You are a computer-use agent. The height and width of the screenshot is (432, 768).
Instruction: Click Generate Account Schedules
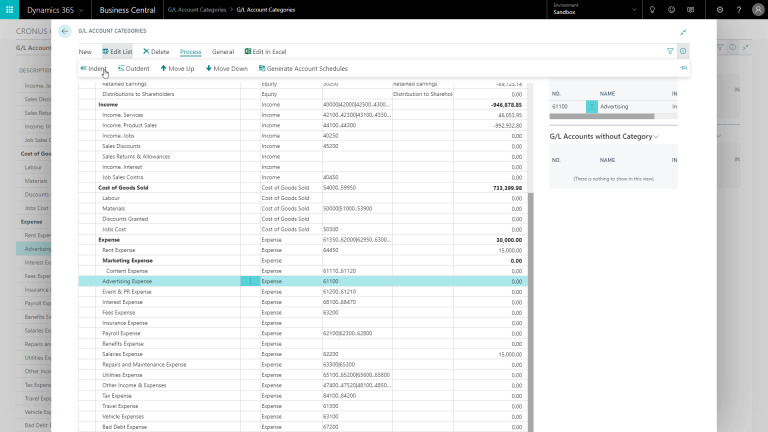303,69
